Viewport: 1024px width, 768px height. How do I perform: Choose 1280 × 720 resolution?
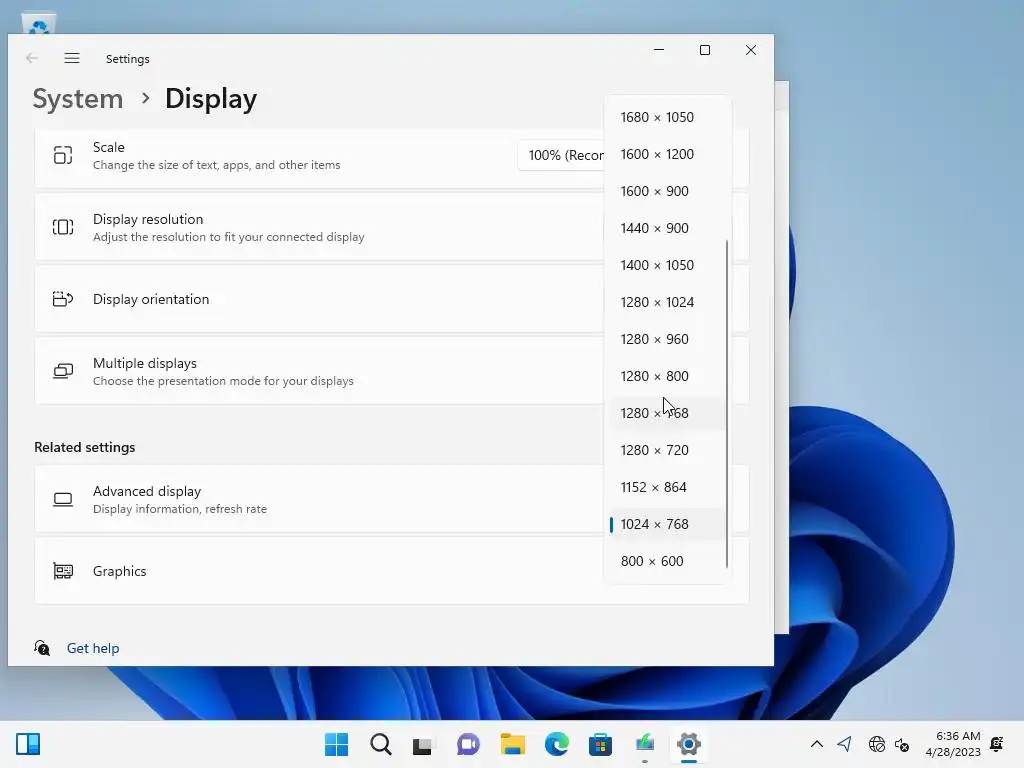tap(666, 451)
